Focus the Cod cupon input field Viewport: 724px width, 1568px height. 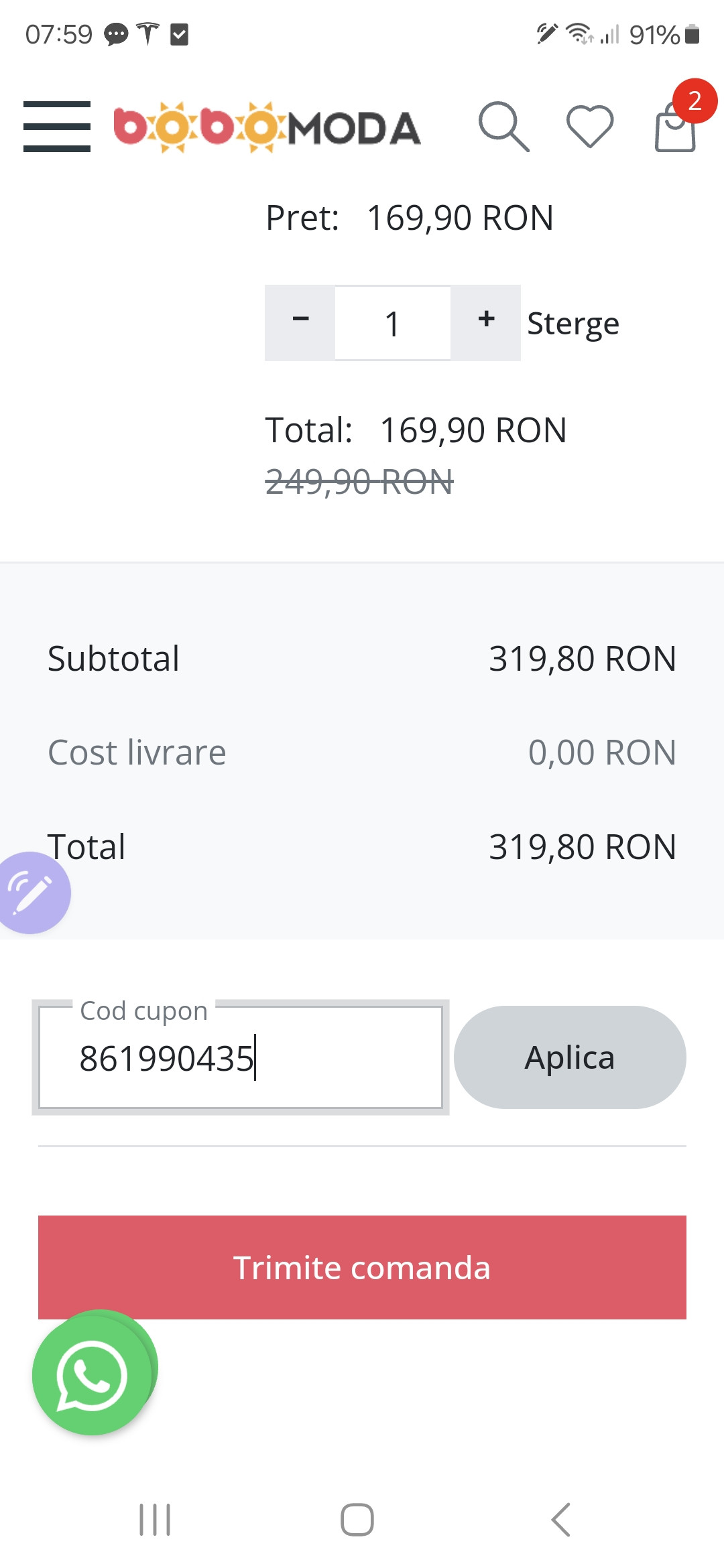tap(241, 1059)
